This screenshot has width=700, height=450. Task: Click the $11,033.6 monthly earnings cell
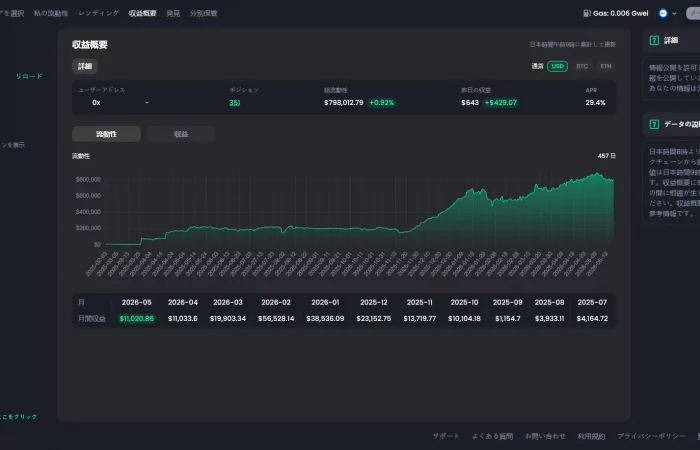(183, 318)
